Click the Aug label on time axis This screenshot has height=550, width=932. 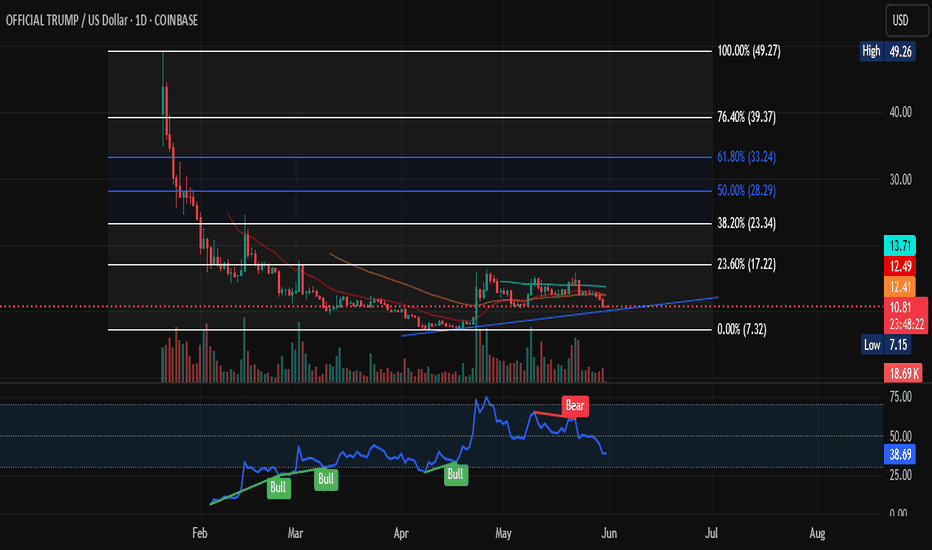coord(818,535)
